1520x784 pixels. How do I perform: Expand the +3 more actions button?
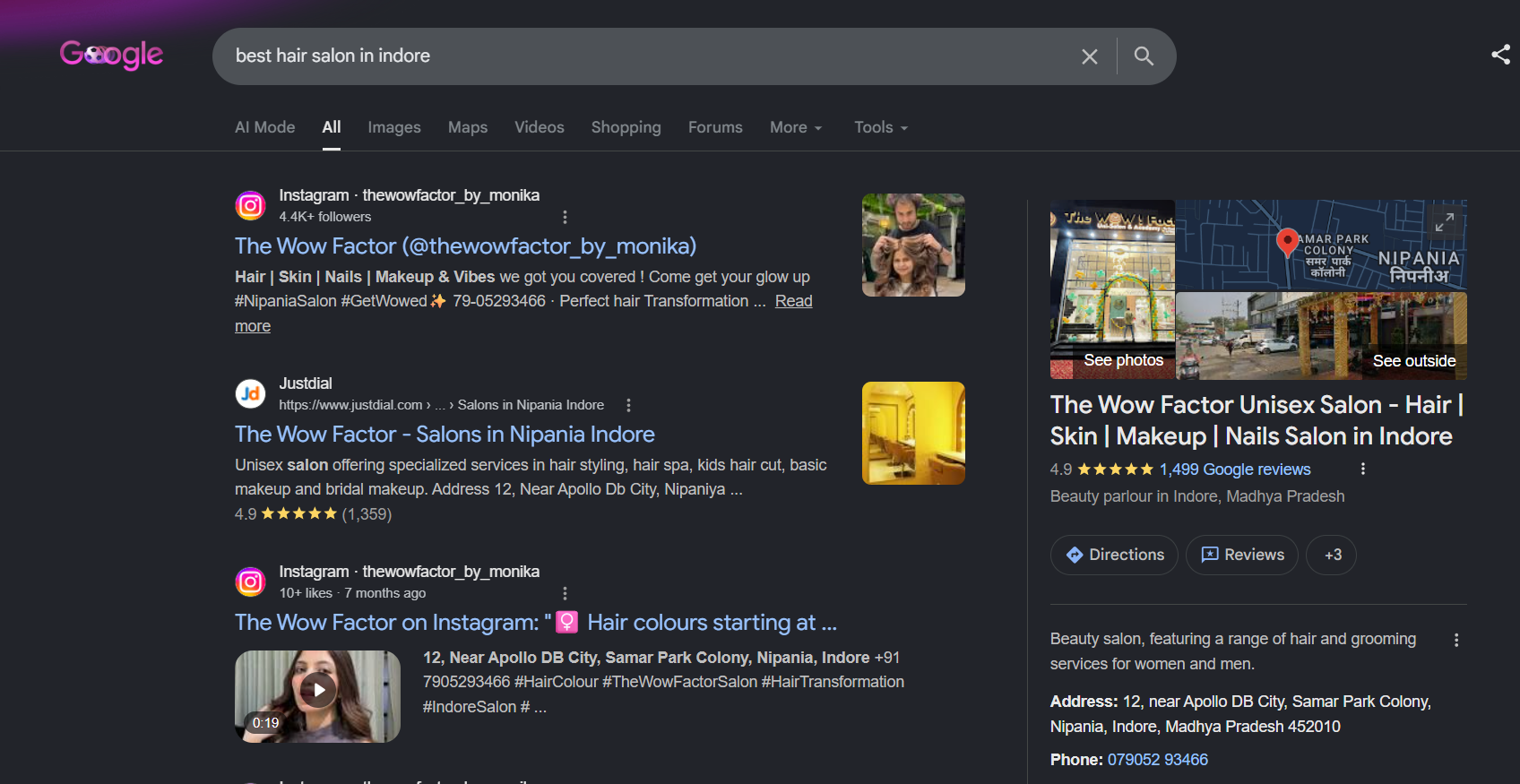pyautogui.click(x=1331, y=555)
